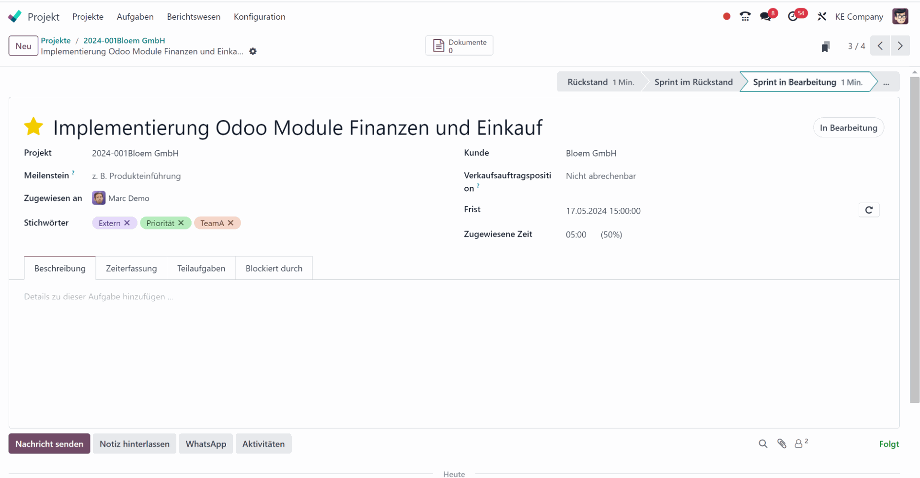This screenshot has height=478, width=920.
Task: Click the Projekt app name
Action: 43,17
